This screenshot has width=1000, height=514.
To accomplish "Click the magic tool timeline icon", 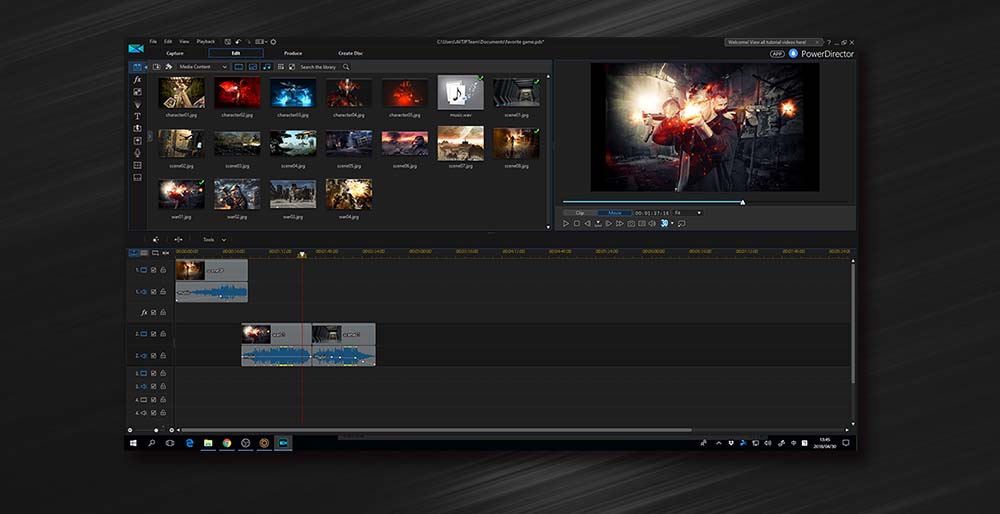I will coord(156,240).
